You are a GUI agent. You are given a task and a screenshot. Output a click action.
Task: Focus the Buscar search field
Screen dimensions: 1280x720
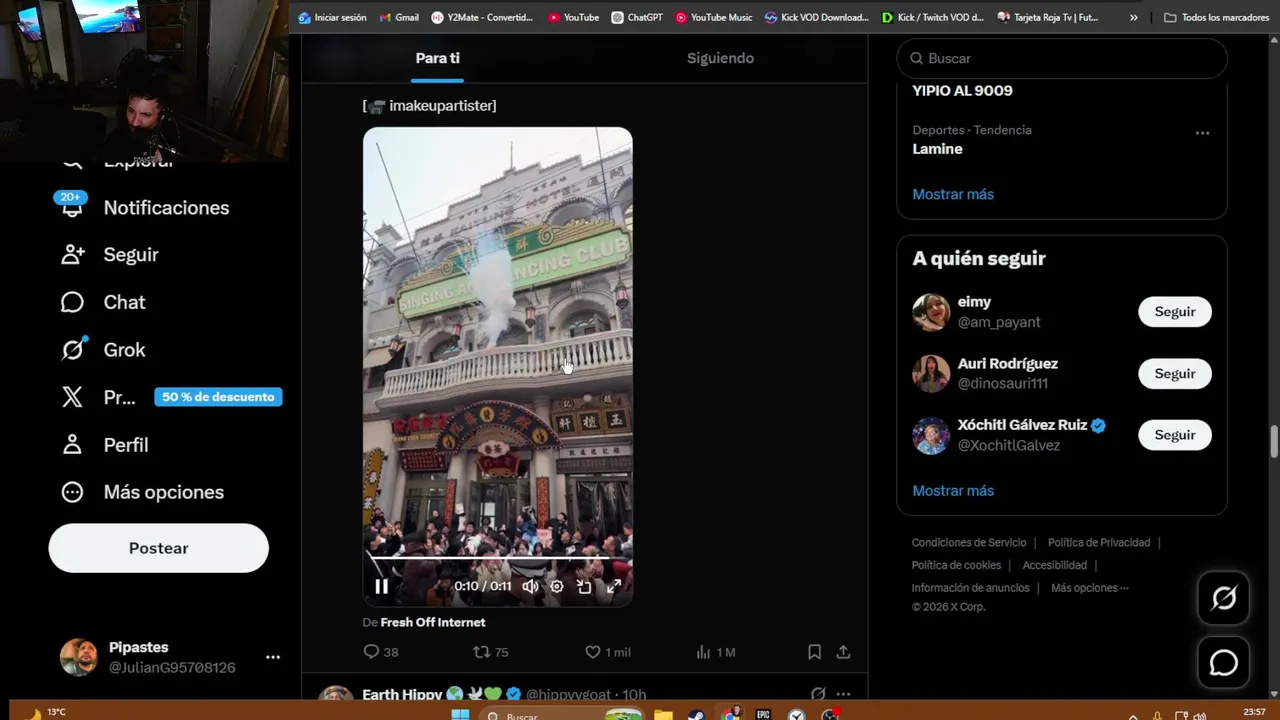(1062, 58)
